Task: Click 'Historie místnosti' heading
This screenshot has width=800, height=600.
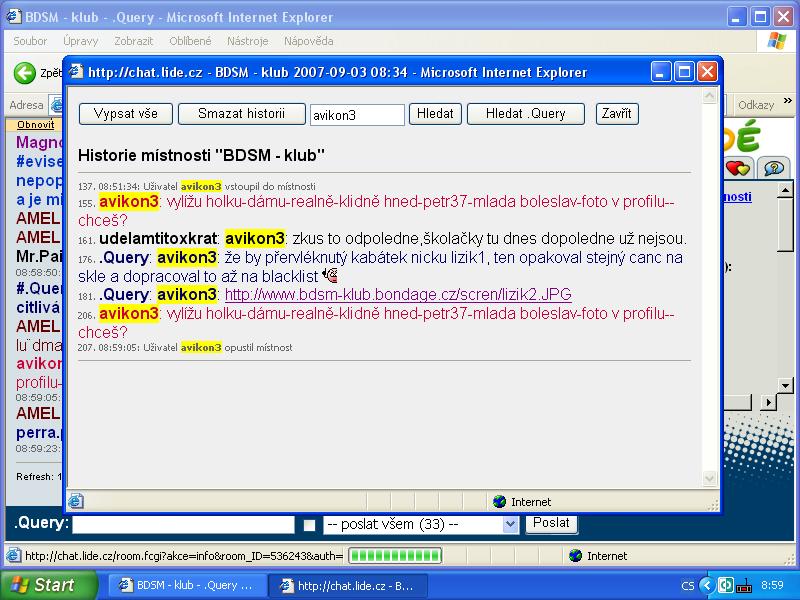Action: pos(202,155)
